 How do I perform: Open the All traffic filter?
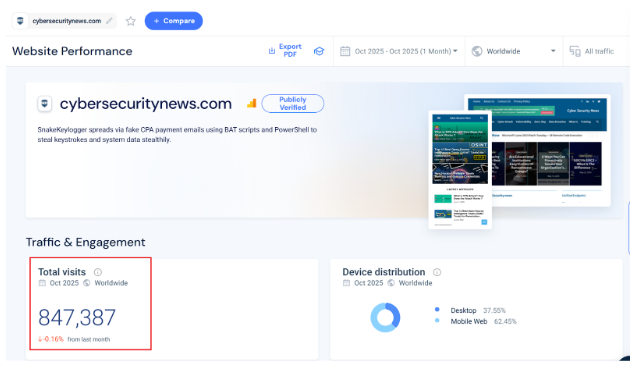(x=599, y=51)
